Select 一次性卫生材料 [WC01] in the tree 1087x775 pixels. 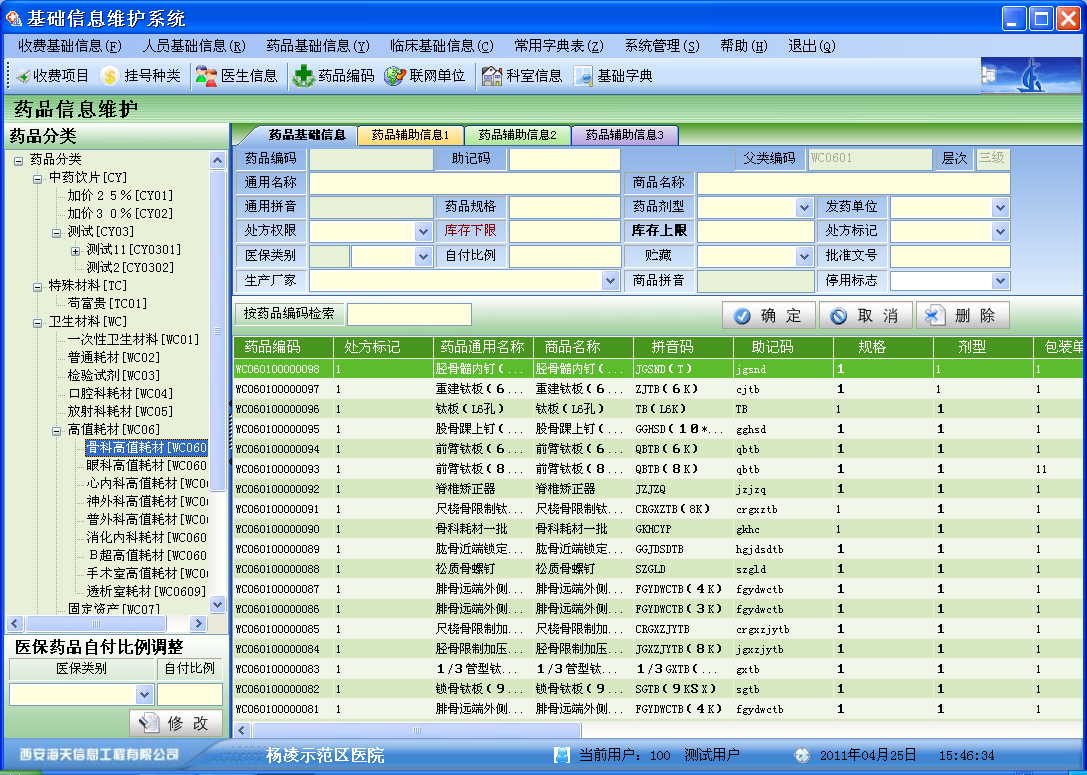coord(133,340)
